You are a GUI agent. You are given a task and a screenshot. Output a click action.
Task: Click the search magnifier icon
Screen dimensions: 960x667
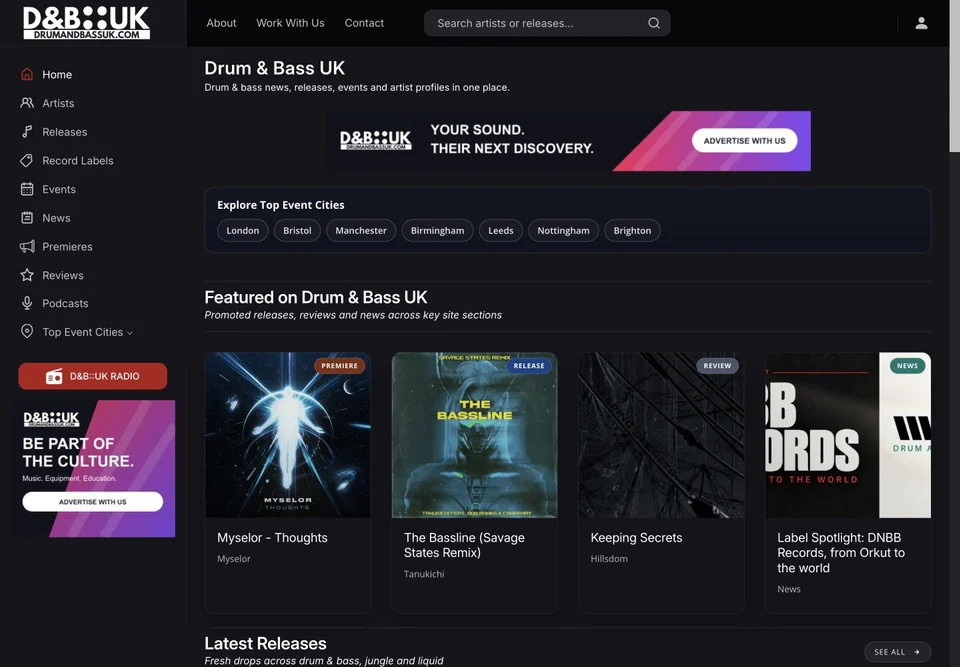654,23
